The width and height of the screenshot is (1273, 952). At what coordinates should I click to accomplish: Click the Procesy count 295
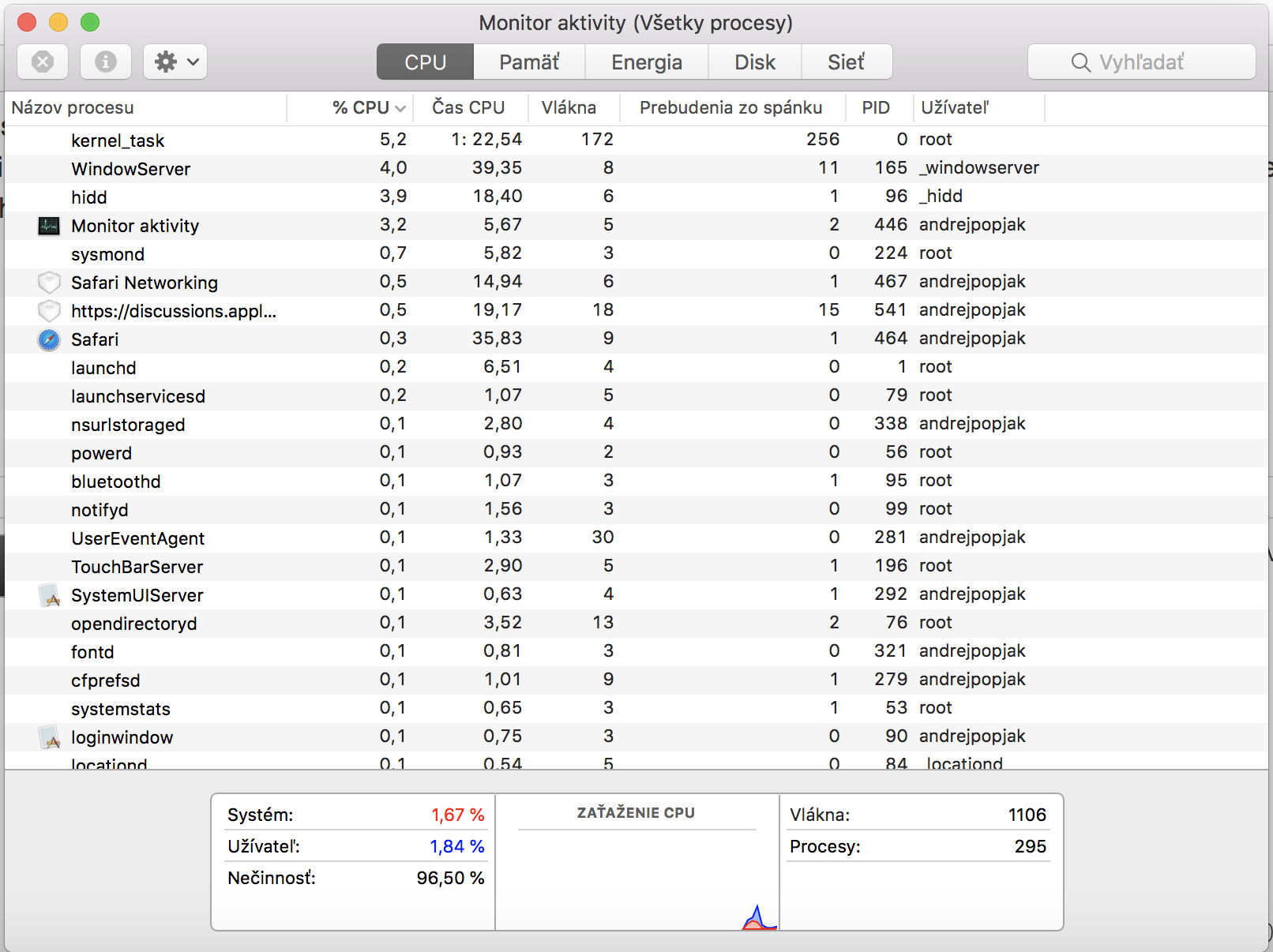point(1031,846)
